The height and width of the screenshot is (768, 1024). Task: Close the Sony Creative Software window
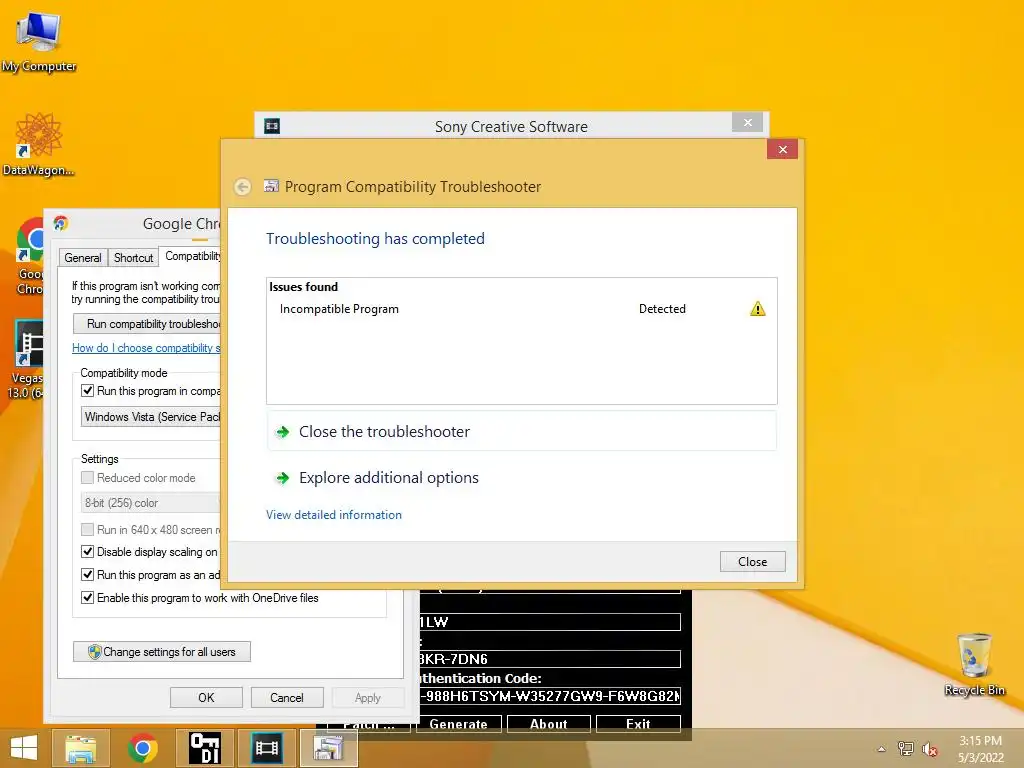coord(748,122)
